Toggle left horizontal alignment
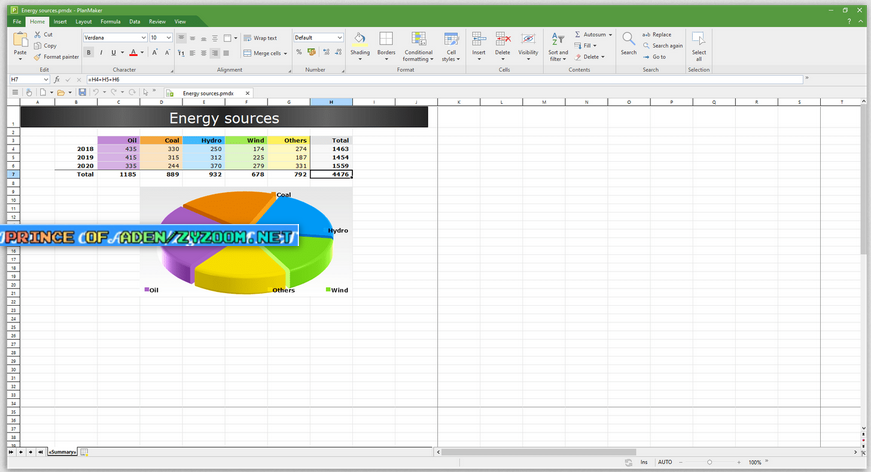The height and width of the screenshot is (472, 871). click(x=192, y=53)
